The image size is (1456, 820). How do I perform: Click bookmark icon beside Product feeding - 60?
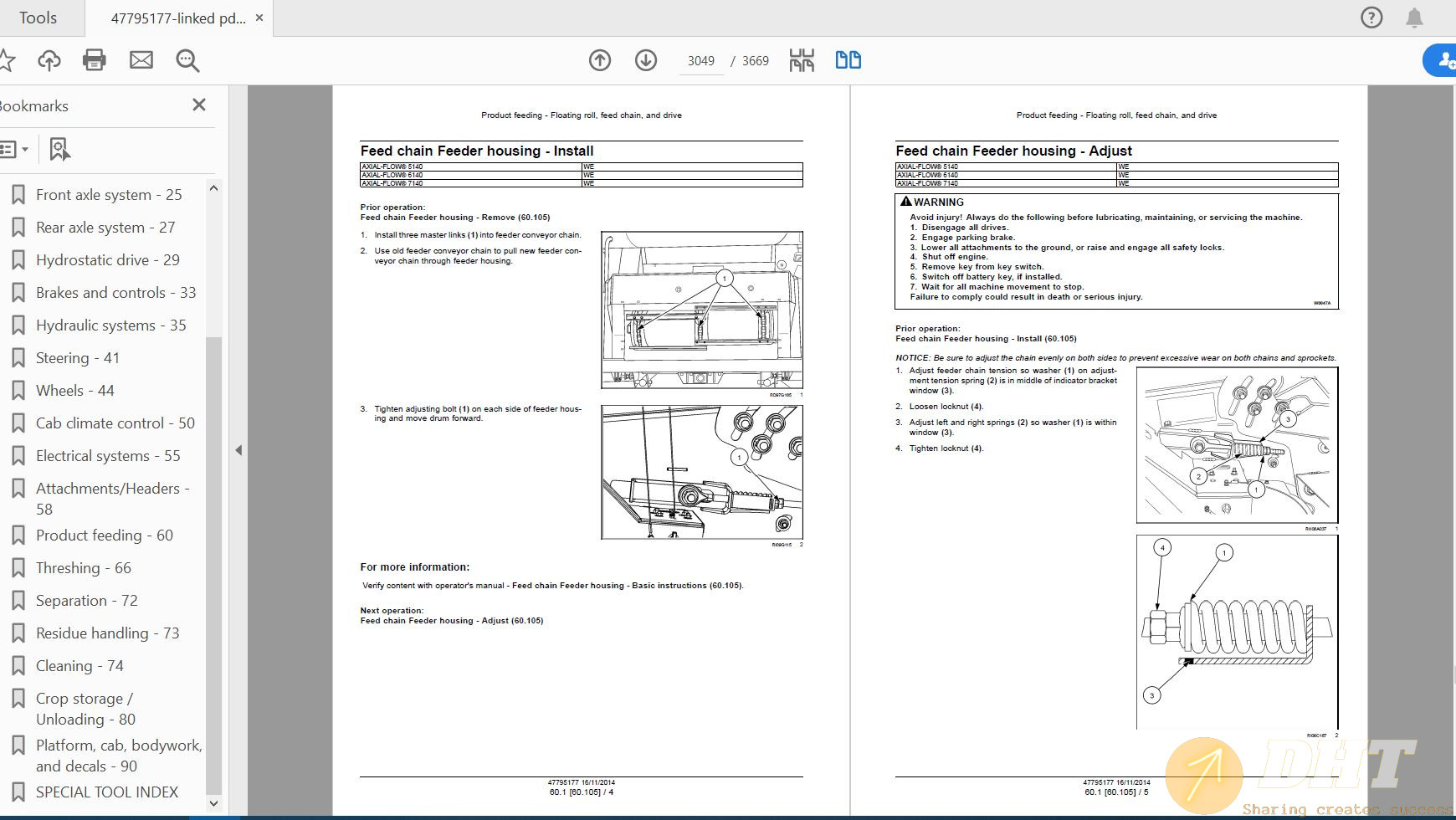(18, 536)
